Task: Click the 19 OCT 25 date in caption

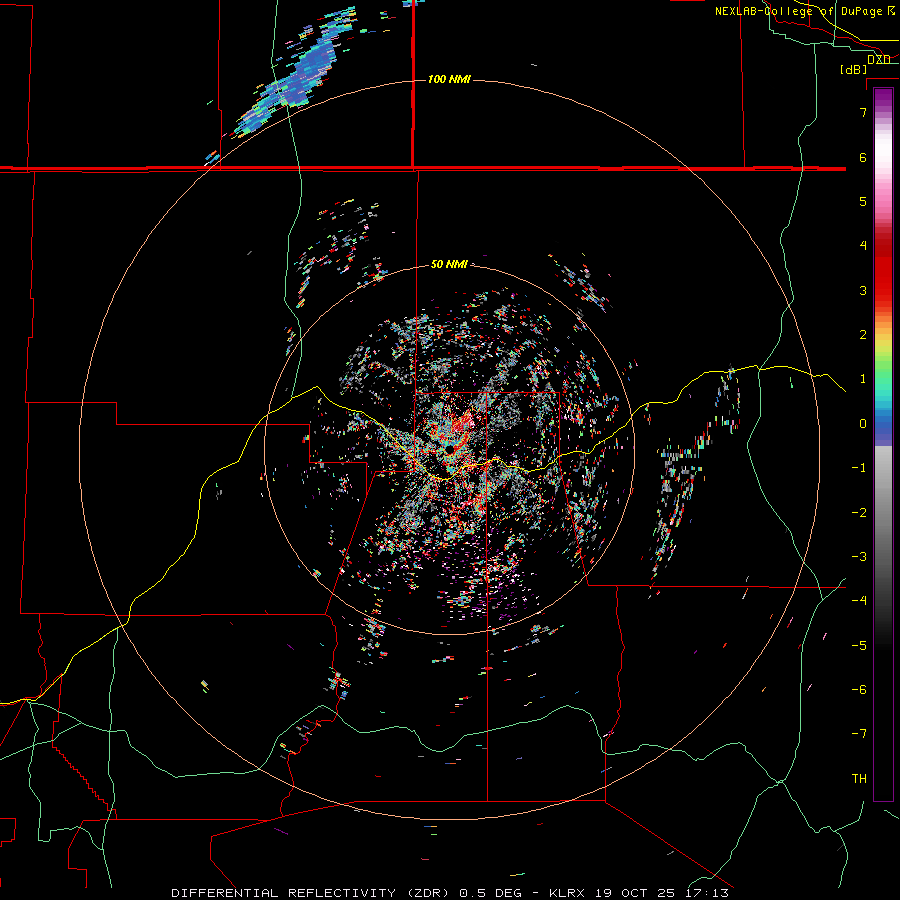Action: [x=636, y=893]
